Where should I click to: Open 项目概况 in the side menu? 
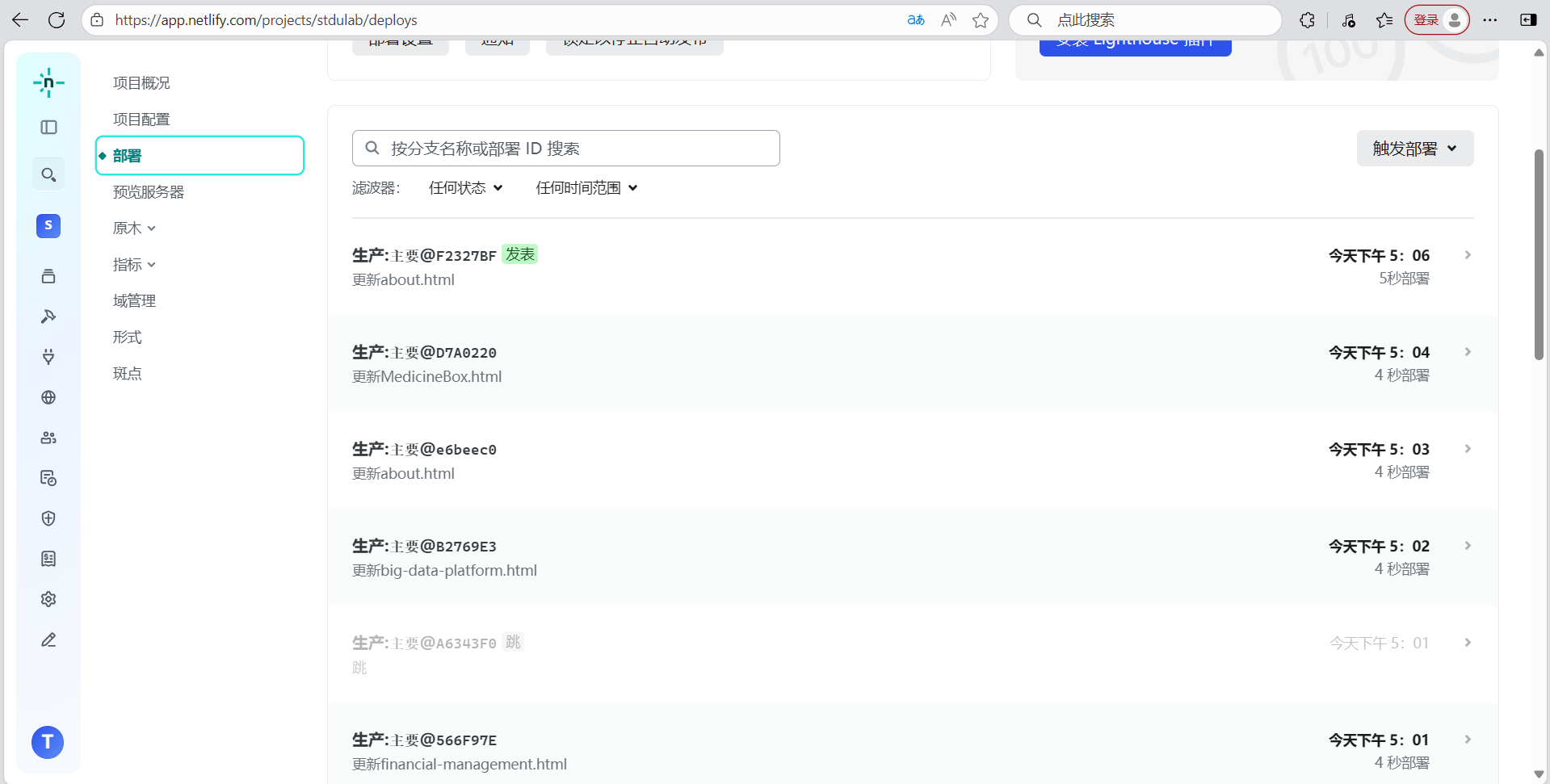pos(141,83)
